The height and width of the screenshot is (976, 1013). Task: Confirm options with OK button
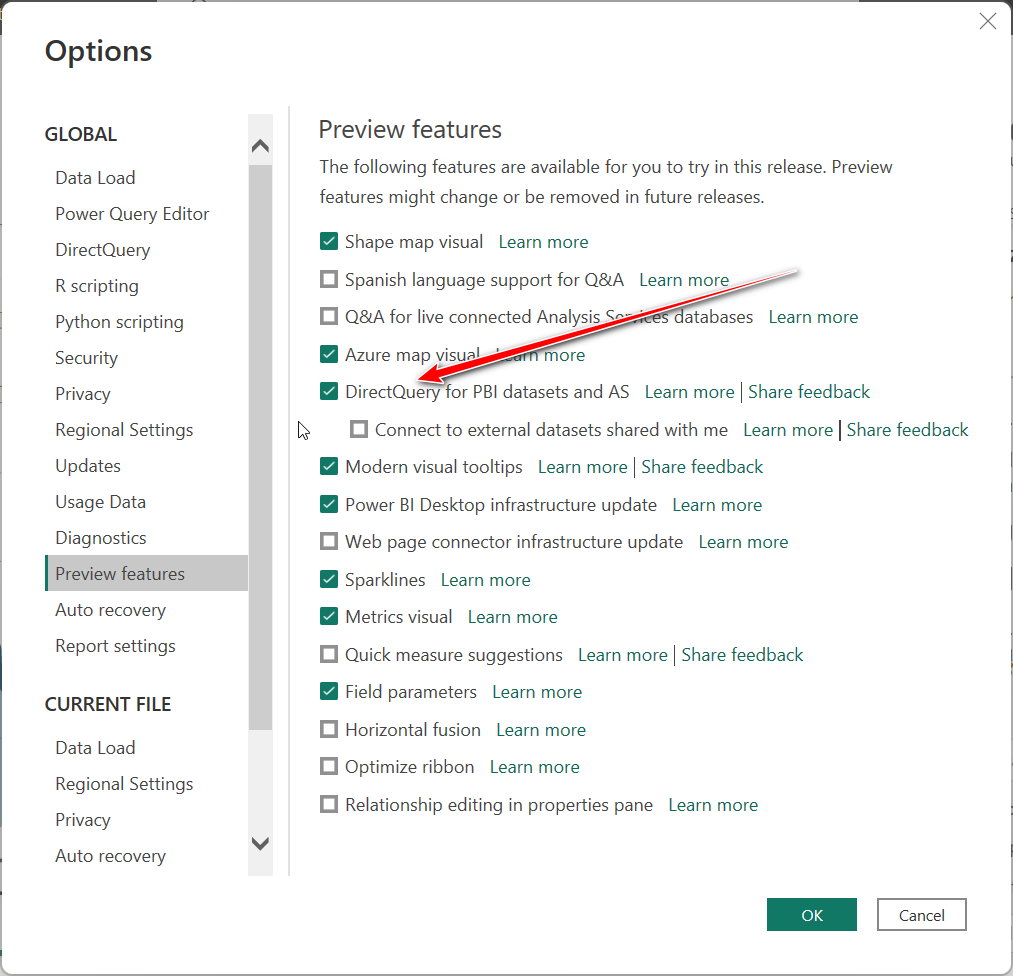(811, 914)
